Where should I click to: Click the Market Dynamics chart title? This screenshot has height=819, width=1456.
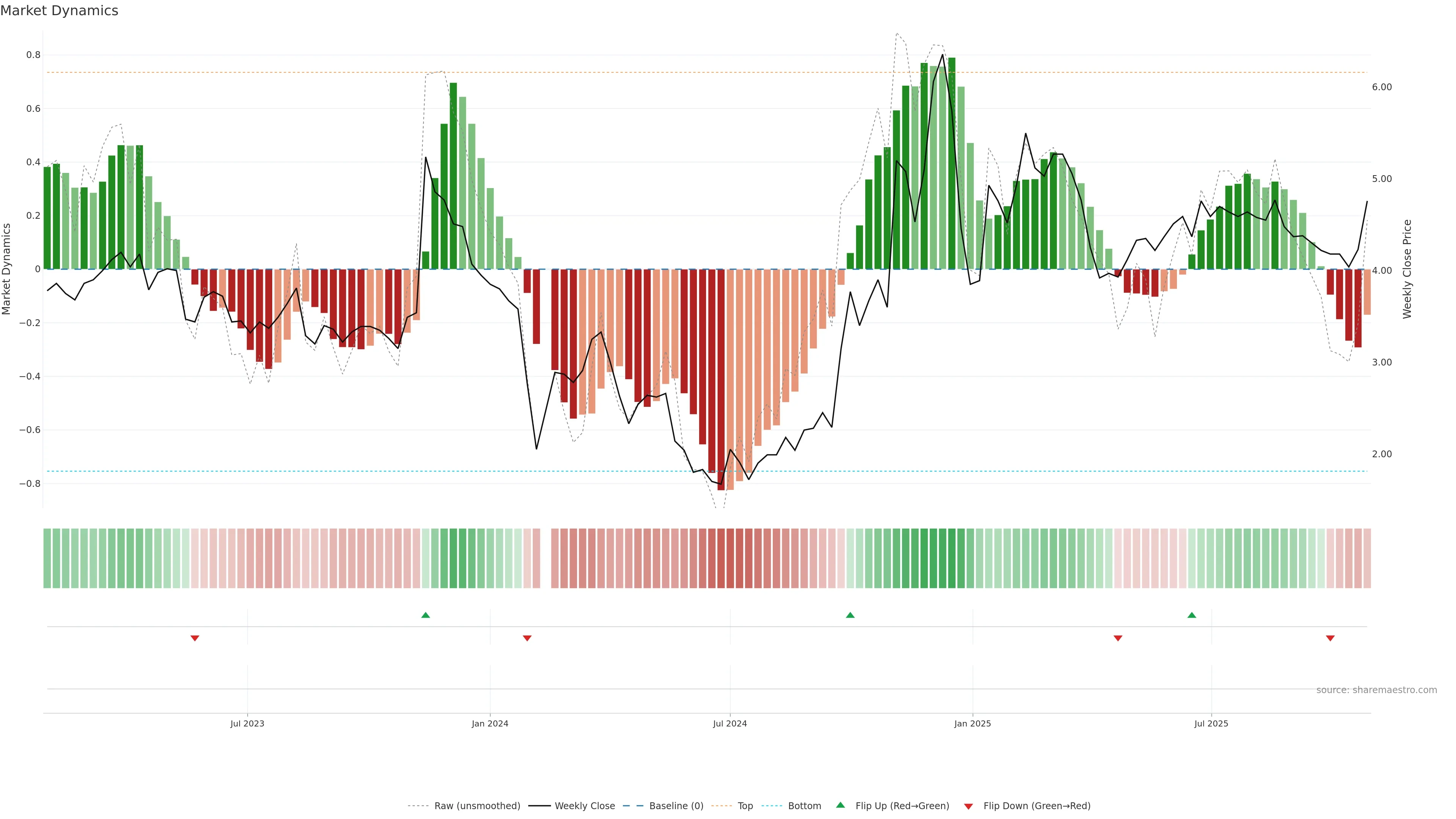[60, 11]
